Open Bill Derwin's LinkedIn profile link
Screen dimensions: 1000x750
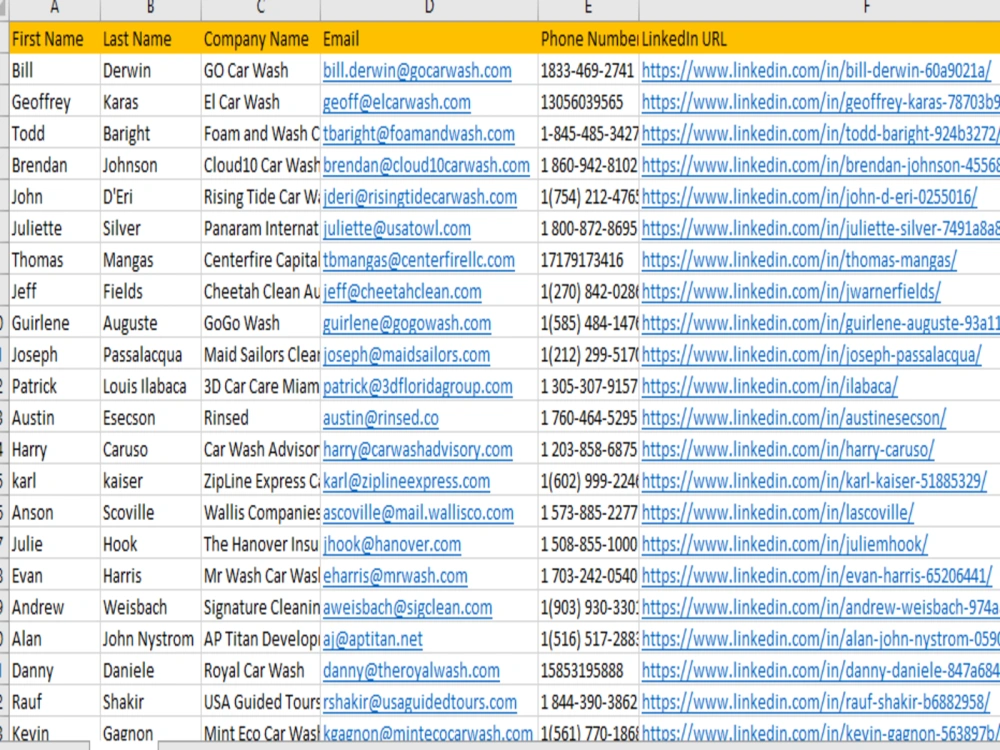point(816,71)
